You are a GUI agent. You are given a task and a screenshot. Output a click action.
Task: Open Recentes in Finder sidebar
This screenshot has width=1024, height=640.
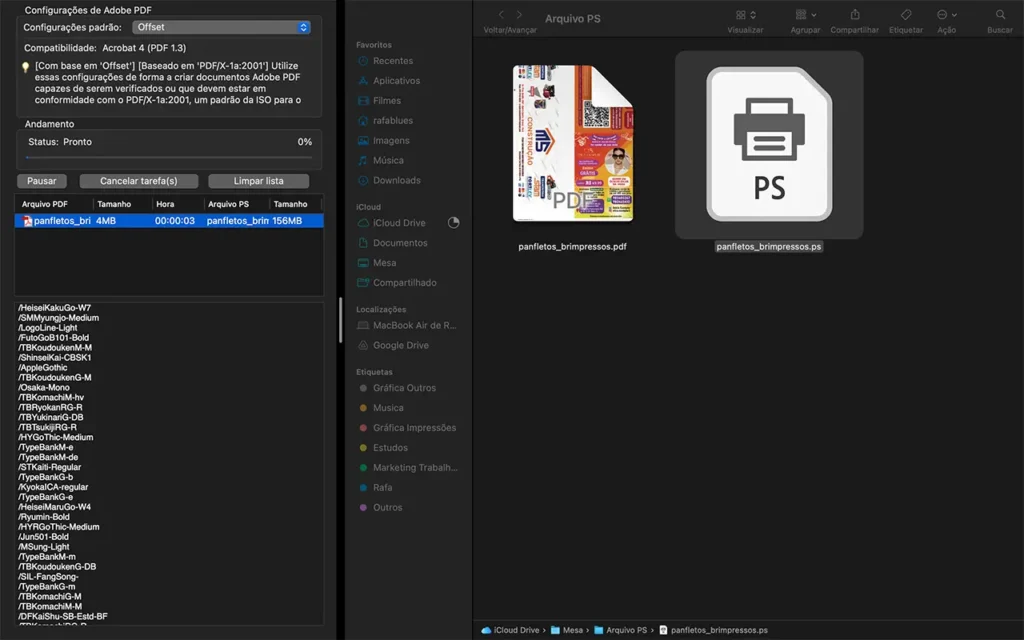pos(392,61)
